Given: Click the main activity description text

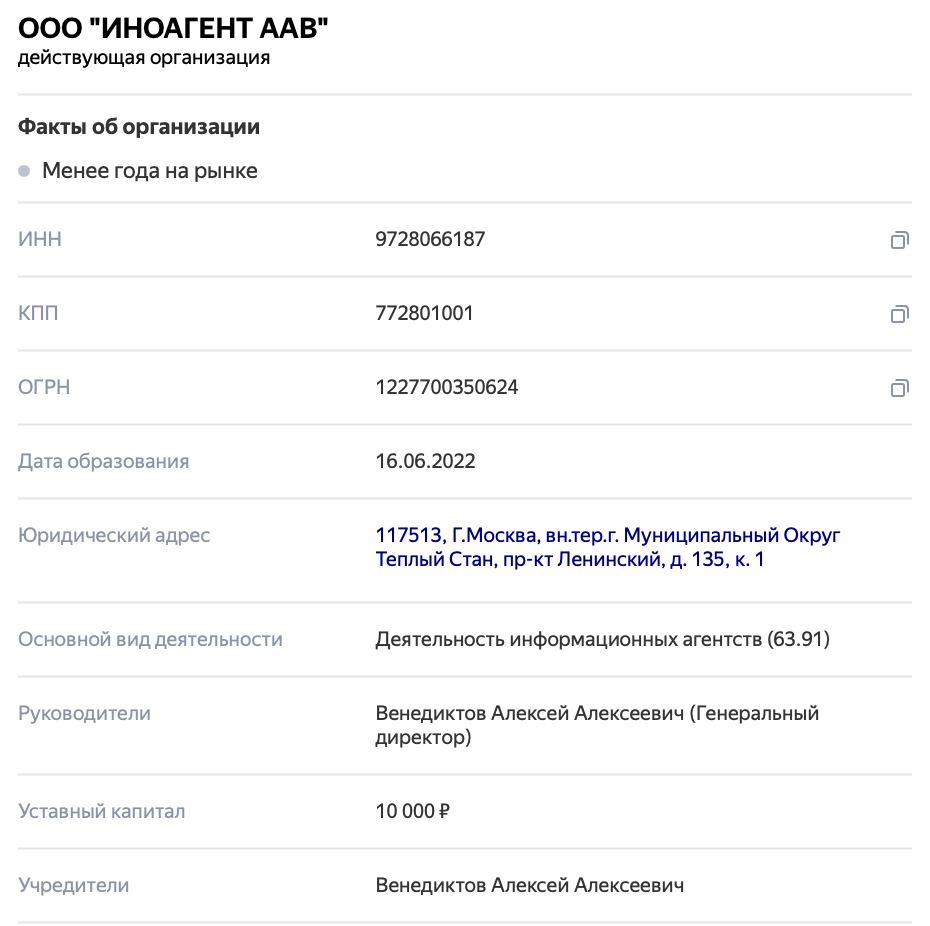Looking at the screenshot, I should [603, 640].
